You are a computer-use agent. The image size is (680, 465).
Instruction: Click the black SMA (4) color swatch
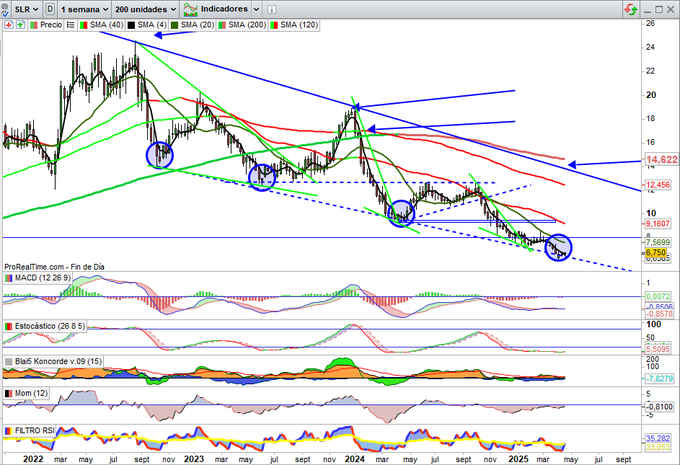[x=131, y=25]
